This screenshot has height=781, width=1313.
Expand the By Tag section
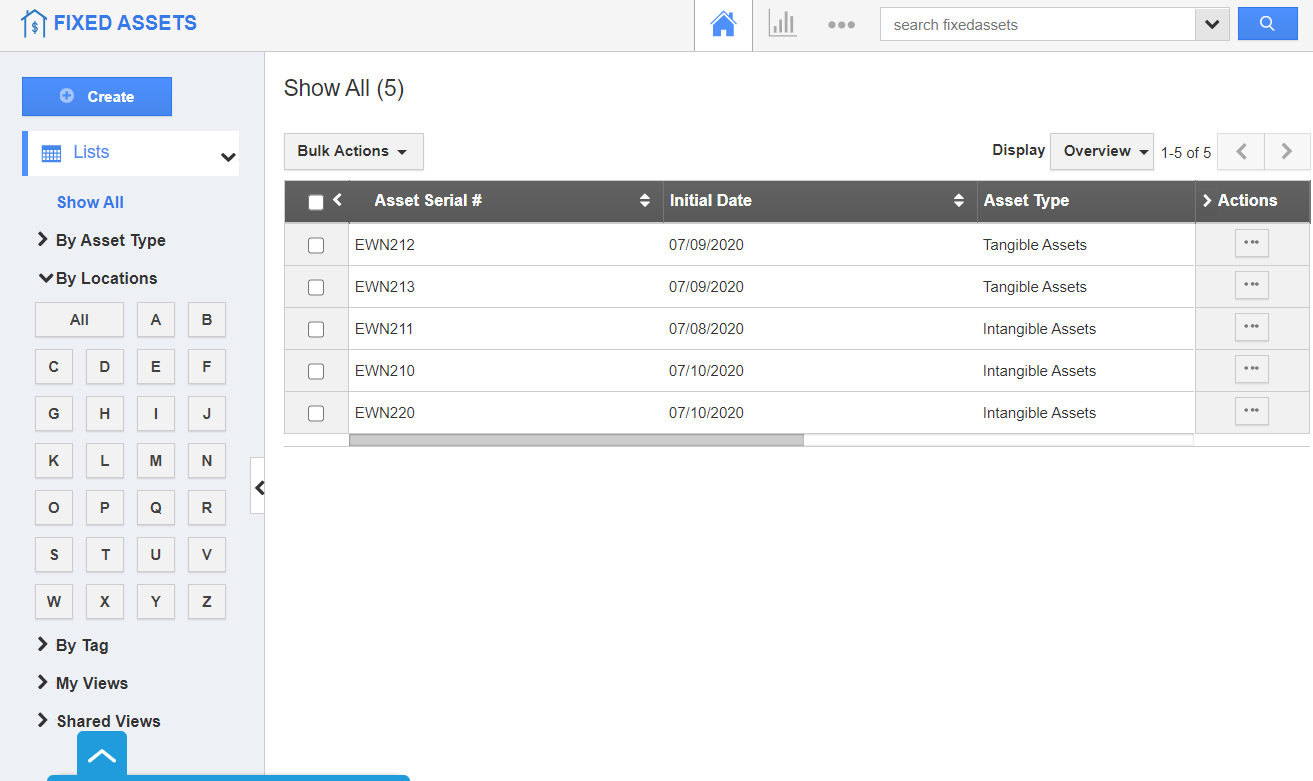(x=75, y=645)
